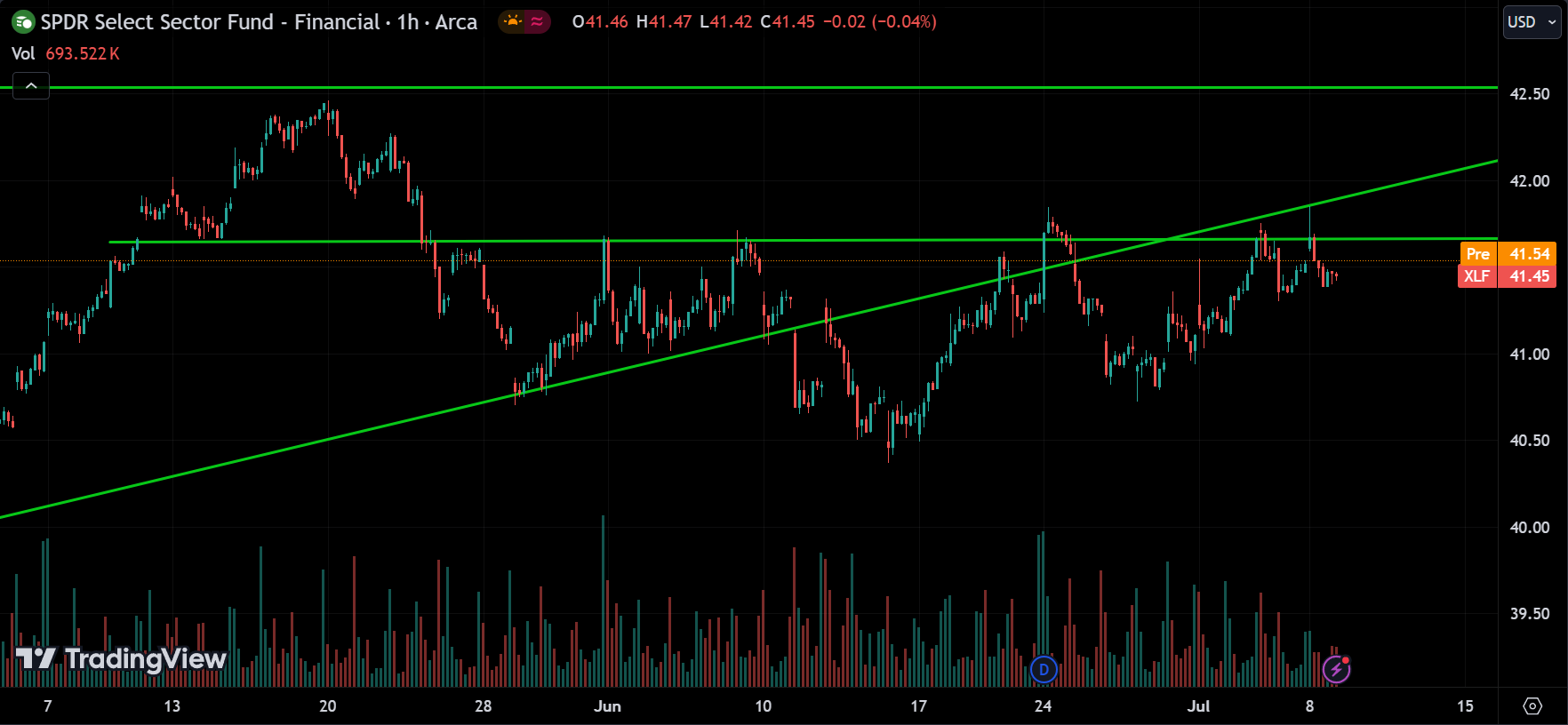Click the low price L41.42 value

click(x=726, y=22)
